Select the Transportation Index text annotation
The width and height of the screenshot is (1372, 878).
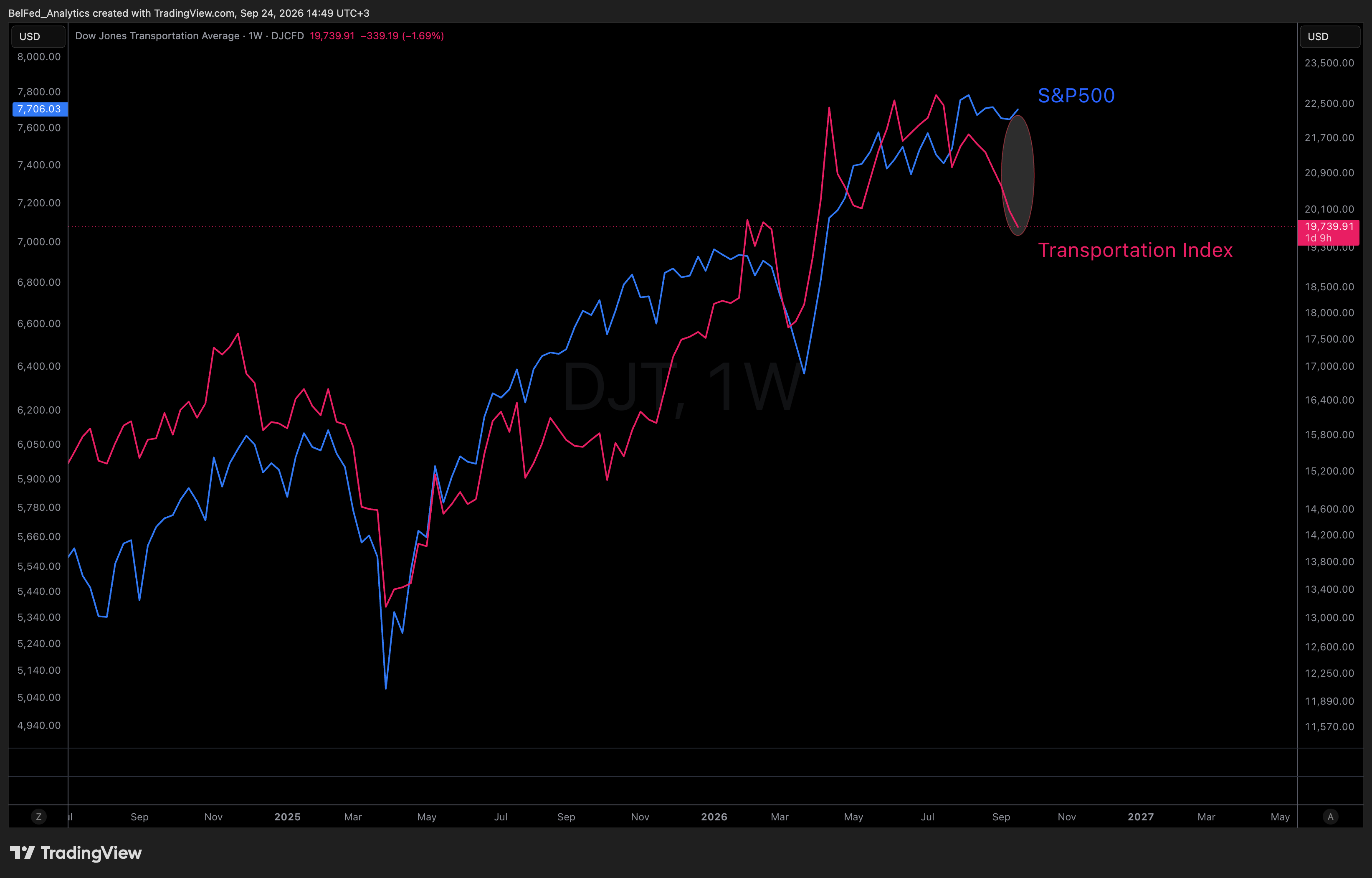tap(1135, 250)
